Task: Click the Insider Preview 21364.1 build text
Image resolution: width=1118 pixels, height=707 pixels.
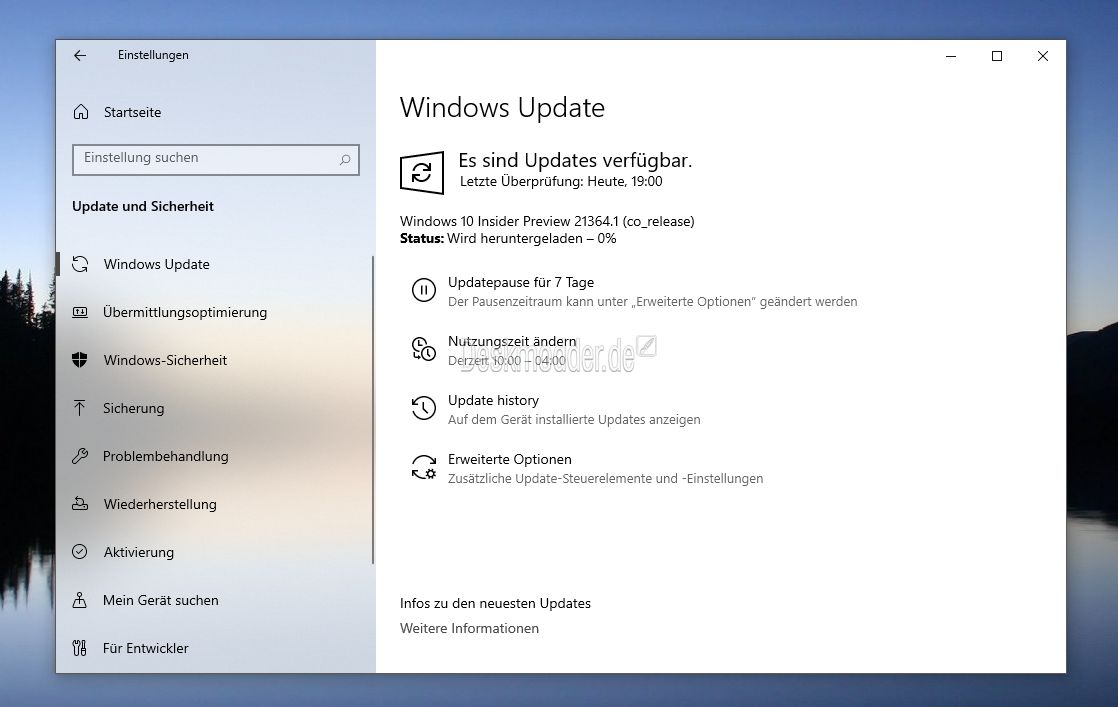Action: click(x=547, y=222)
